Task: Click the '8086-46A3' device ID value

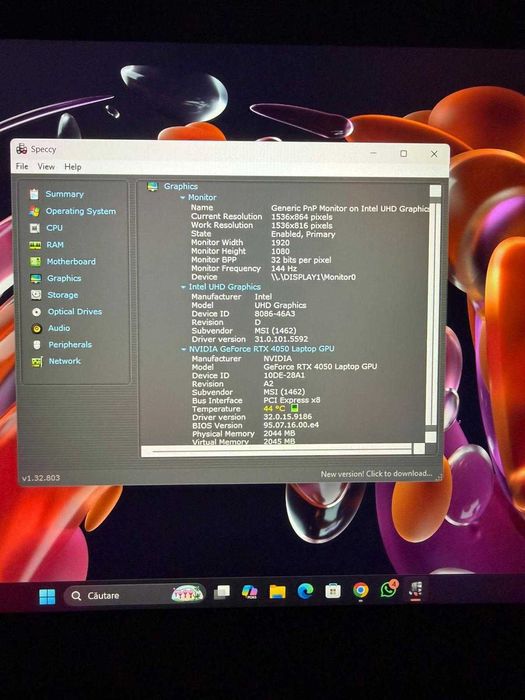Action: (x=275, y=314)
